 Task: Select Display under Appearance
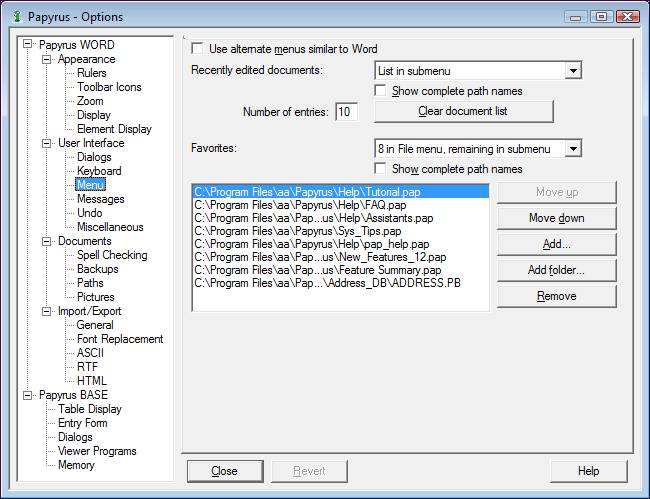[94, 115]
